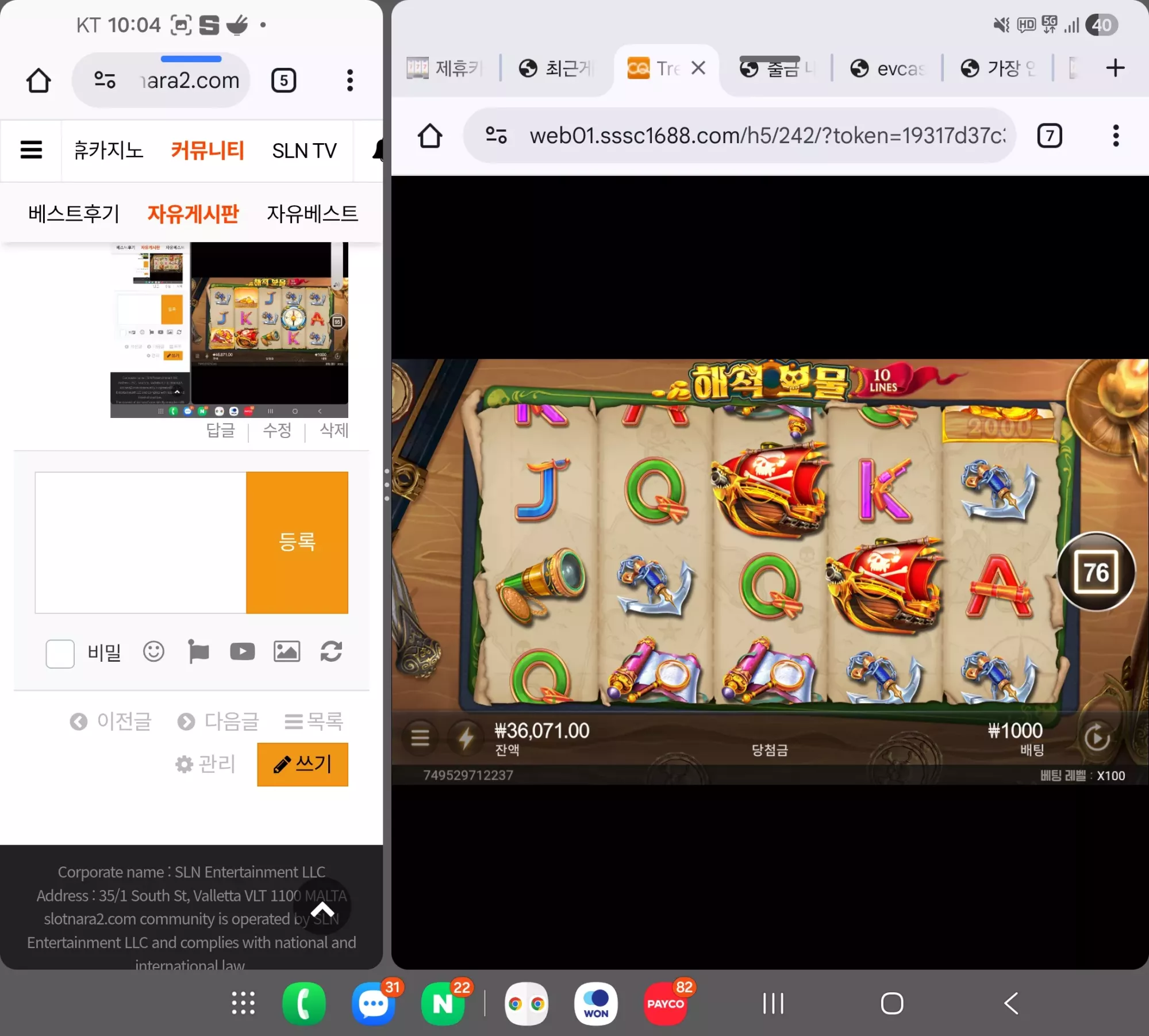Click 수정 edit link
Viewport: 1149px width, 1036px height.
(x=277, y=430)
